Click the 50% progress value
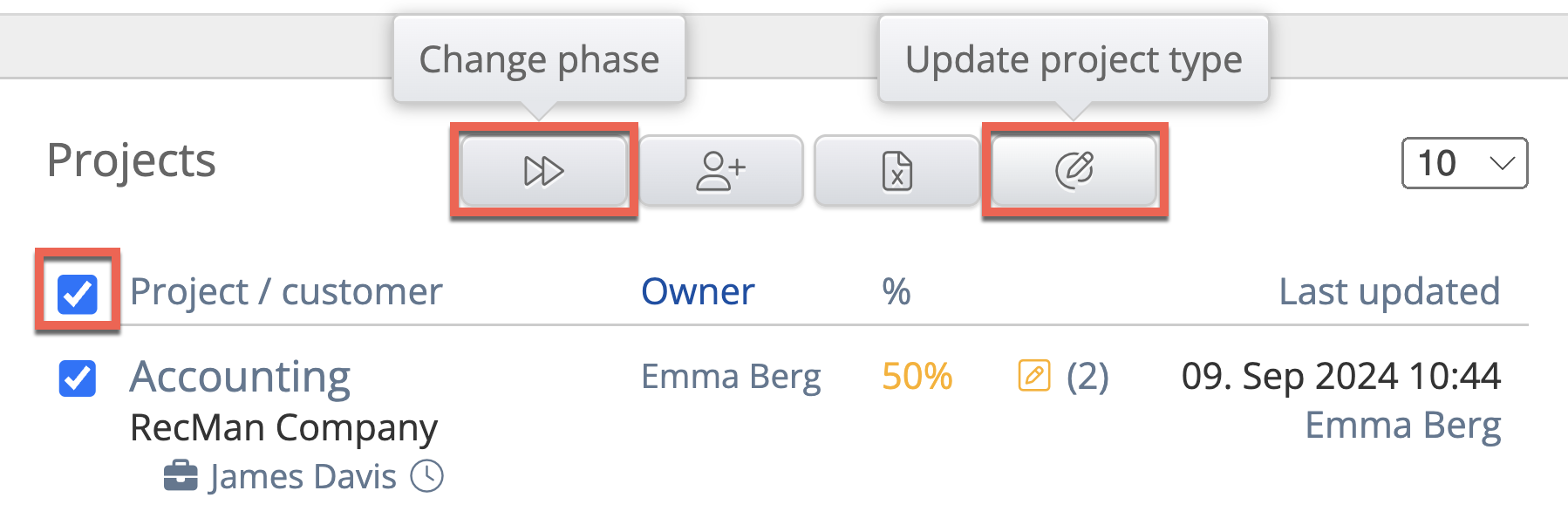This screenshot has width=1568, height=518. 917,377
